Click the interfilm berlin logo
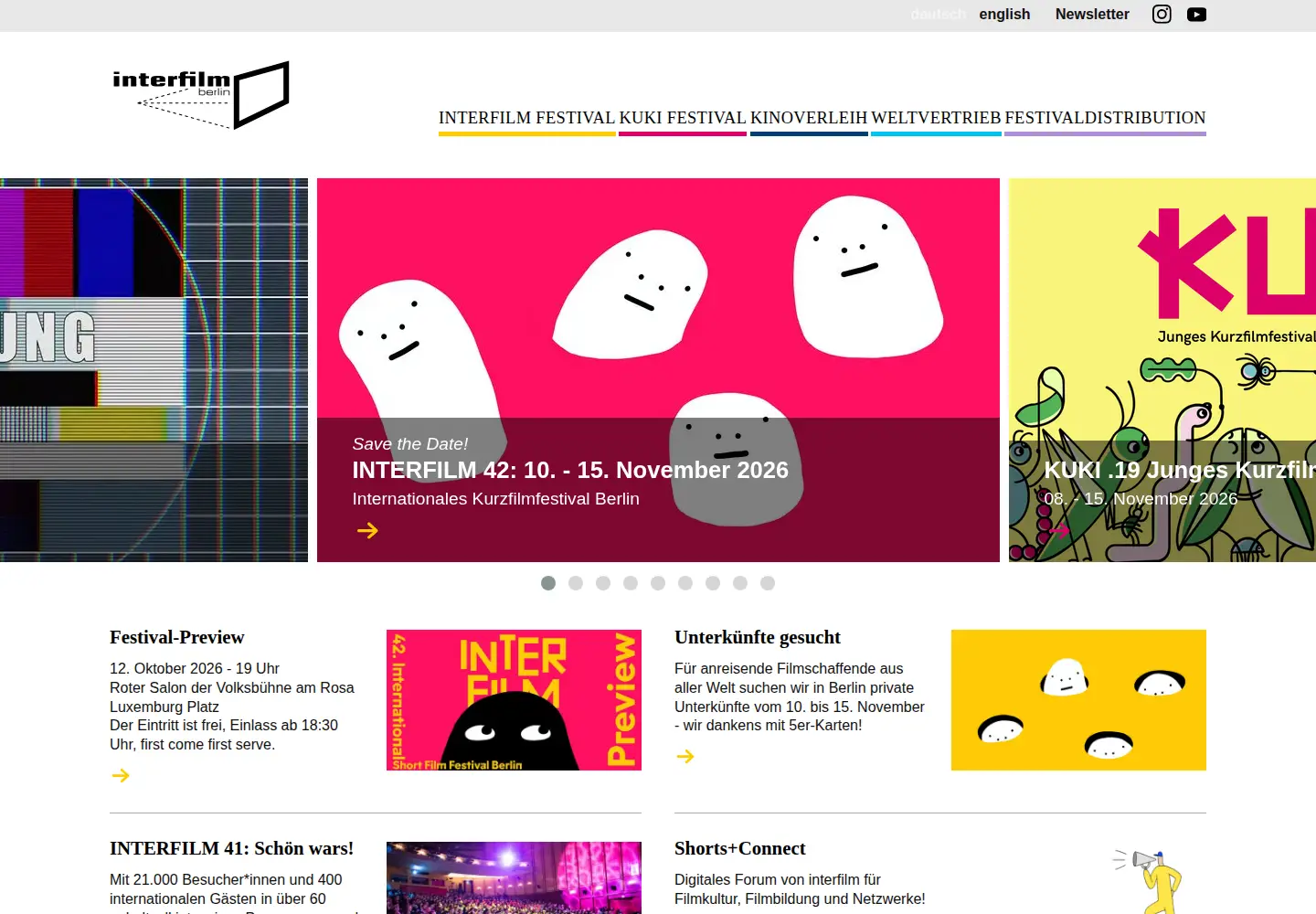This screenshot has height=914, width=1316. pos(201,95)
